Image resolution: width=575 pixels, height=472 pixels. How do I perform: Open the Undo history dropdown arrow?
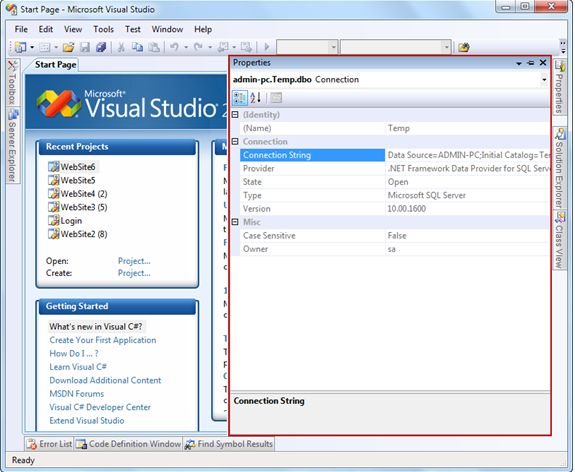(186, 47)
